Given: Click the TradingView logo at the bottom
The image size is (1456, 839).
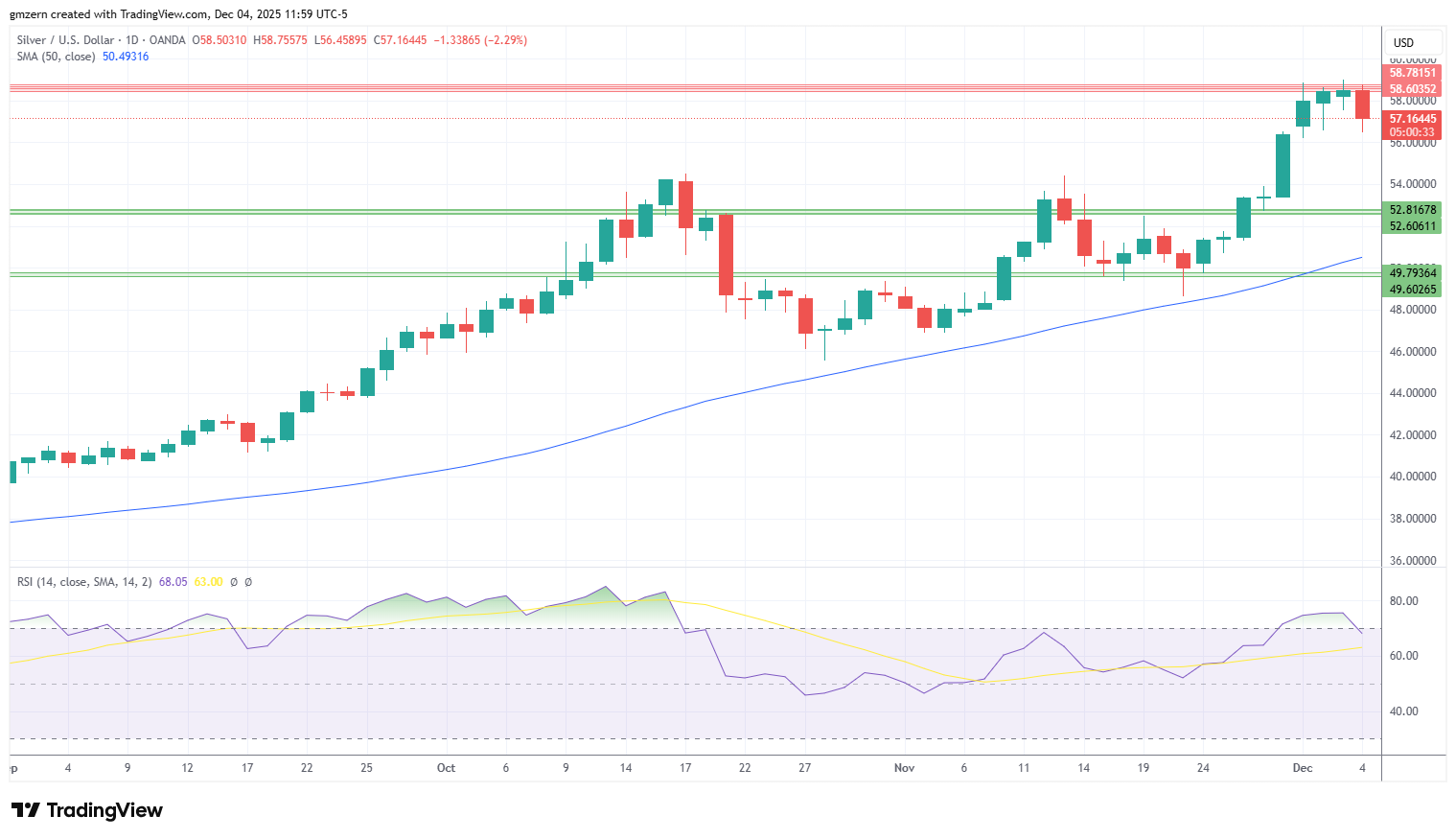Looking at the screenshot, I should click(x=86, y=810).
